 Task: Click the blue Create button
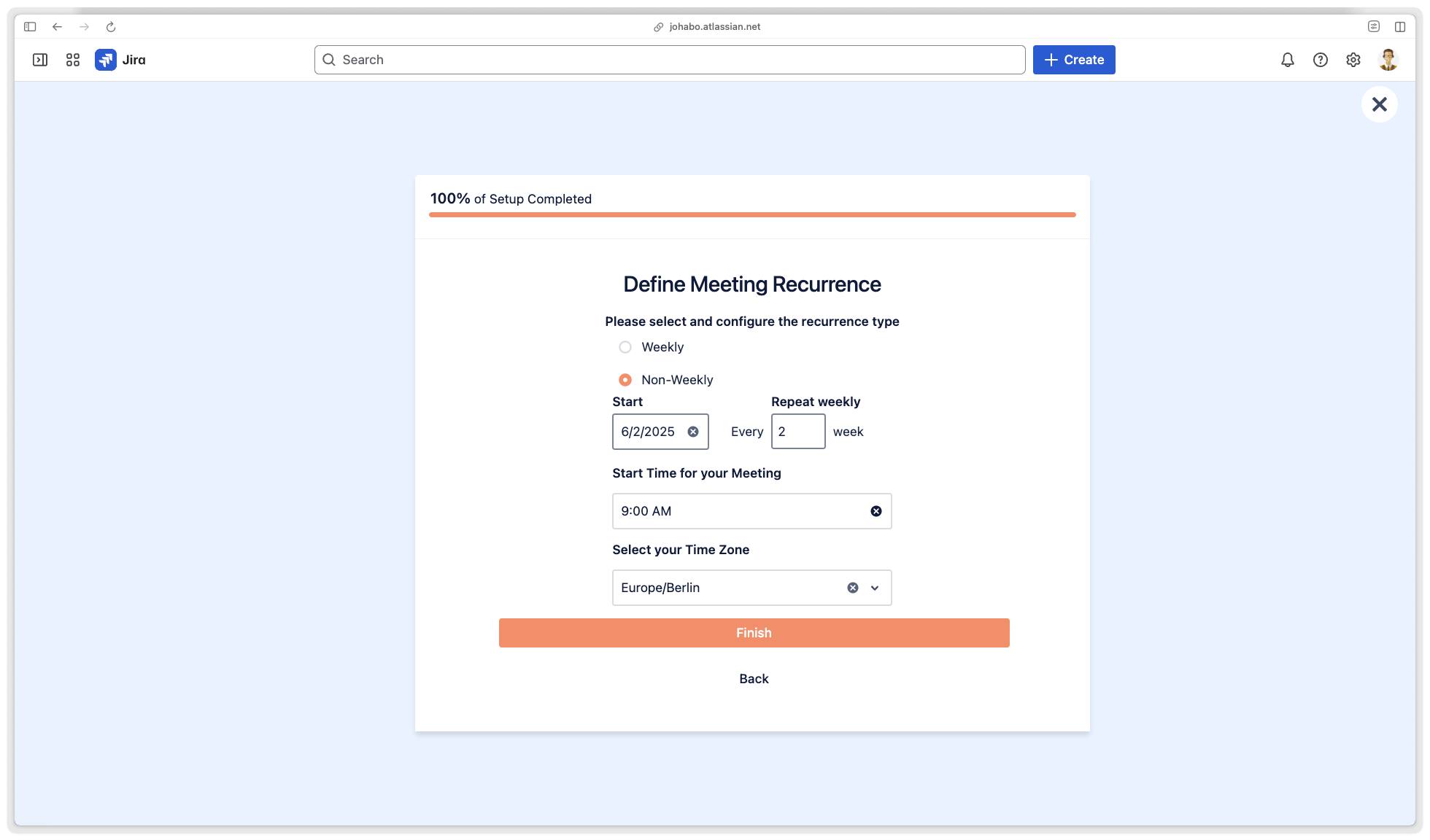click(x=1074, y=60)
